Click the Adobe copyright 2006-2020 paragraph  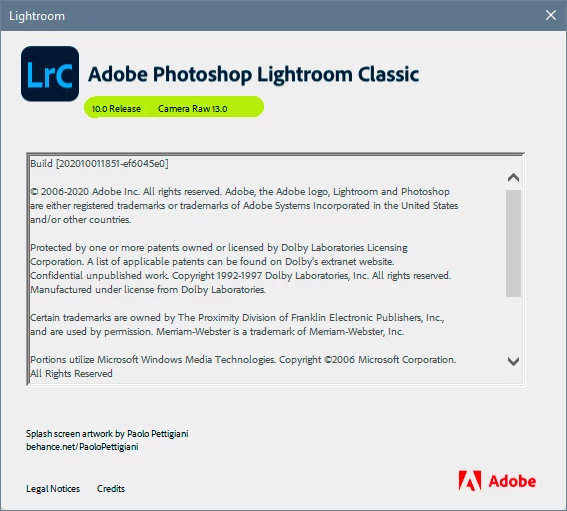click(244, 205)
